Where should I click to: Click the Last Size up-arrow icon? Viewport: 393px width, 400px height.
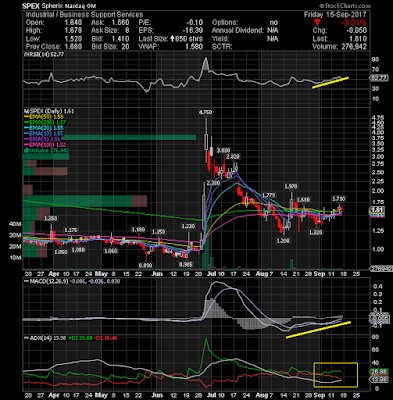pos(172,39)
